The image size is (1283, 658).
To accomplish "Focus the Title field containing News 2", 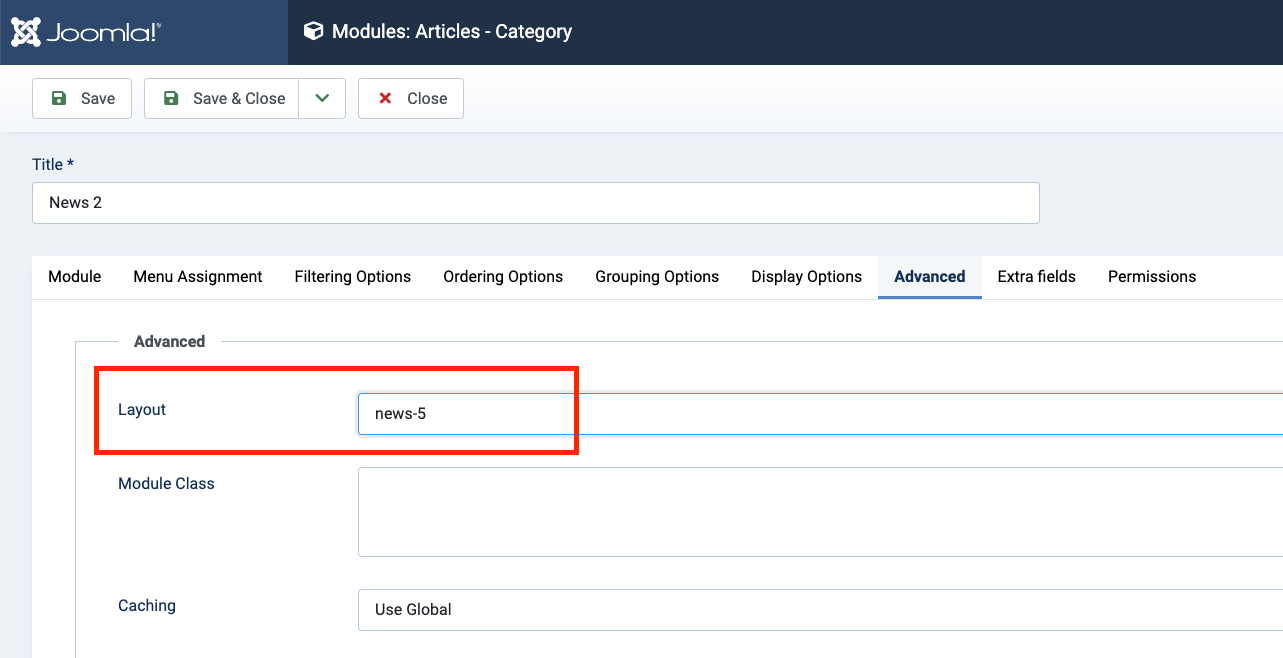I will tap(535, 203).
